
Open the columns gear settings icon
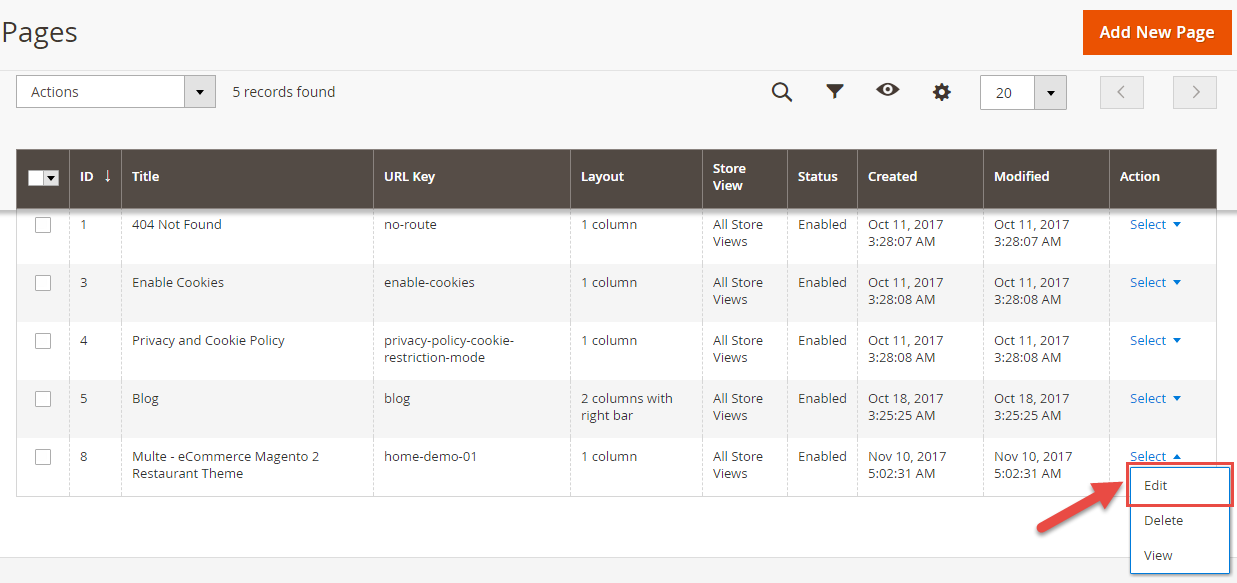pos(941,92)
